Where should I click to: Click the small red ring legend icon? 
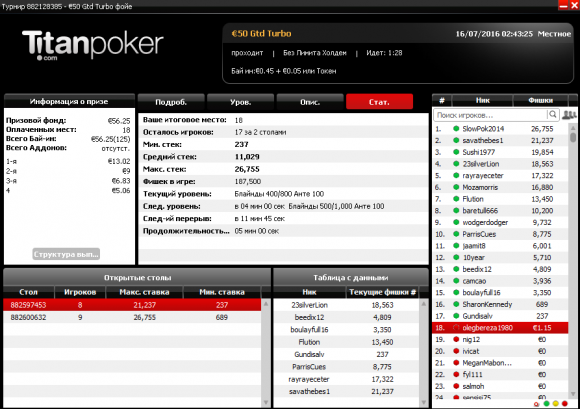537,404
